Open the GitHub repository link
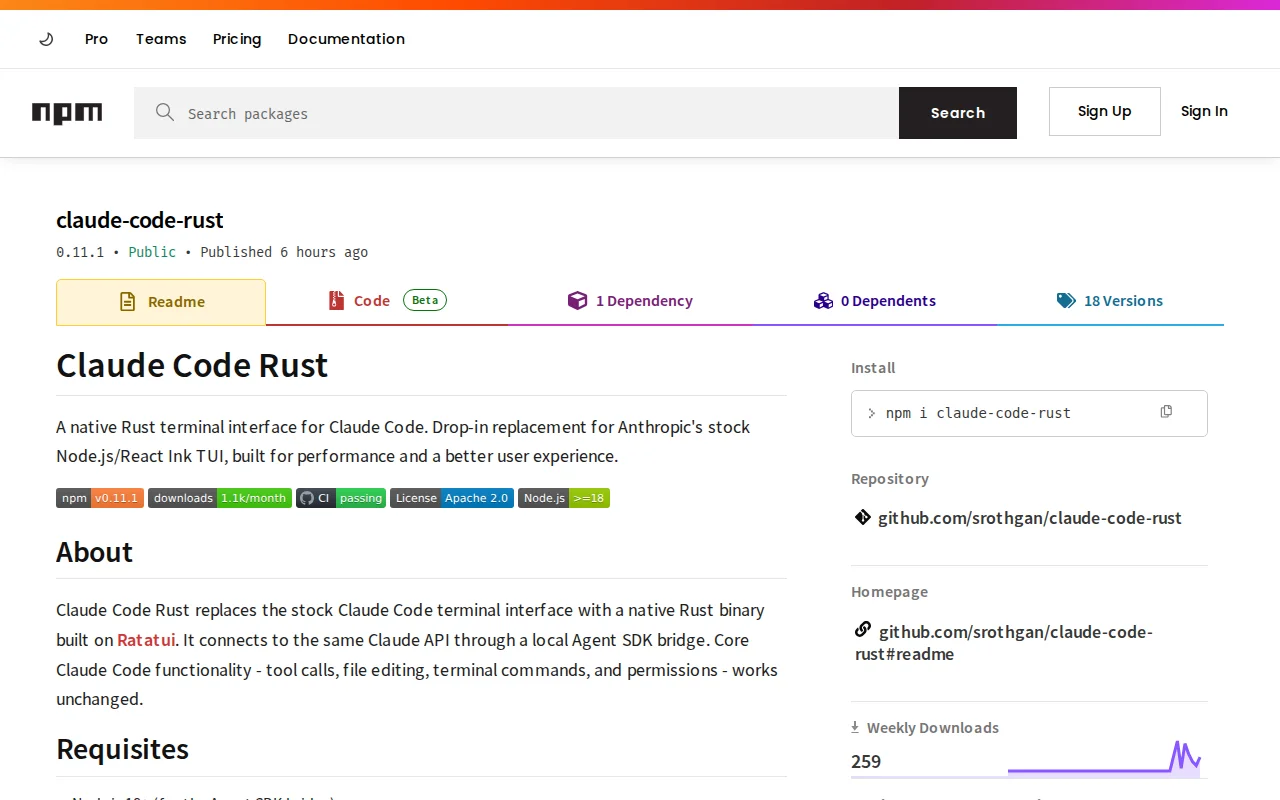 1030,518
